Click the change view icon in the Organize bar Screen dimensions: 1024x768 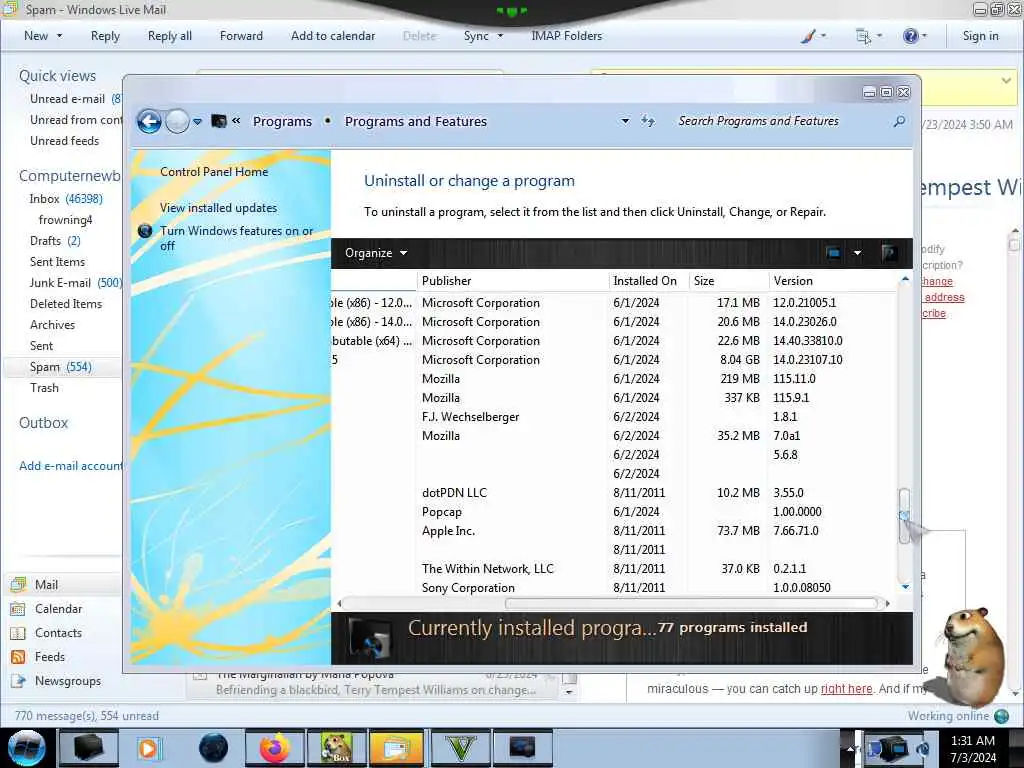pyautogui.click(x=833, y=253)
